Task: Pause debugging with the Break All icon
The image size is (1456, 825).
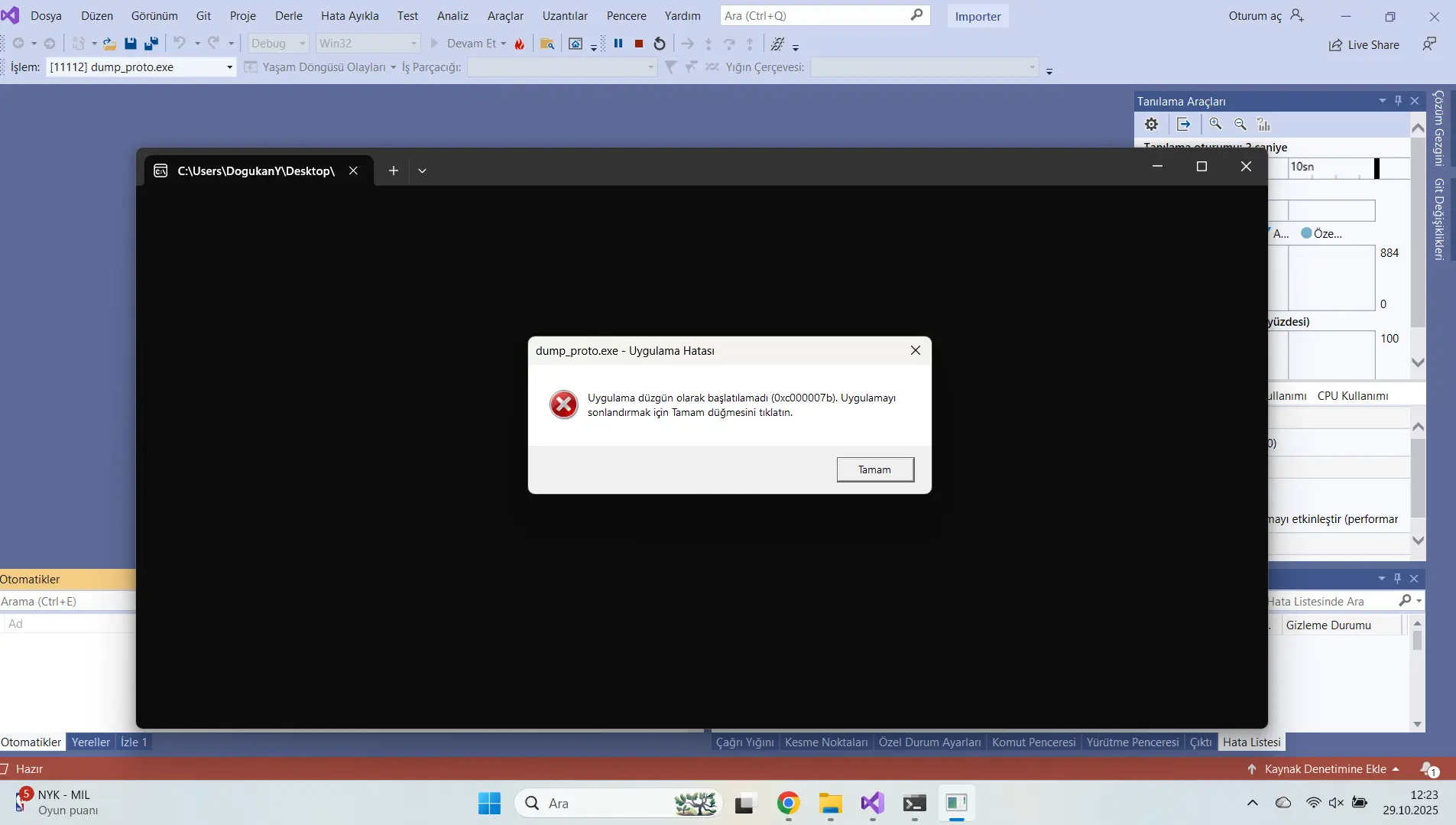Action: (x=618, y=44)
